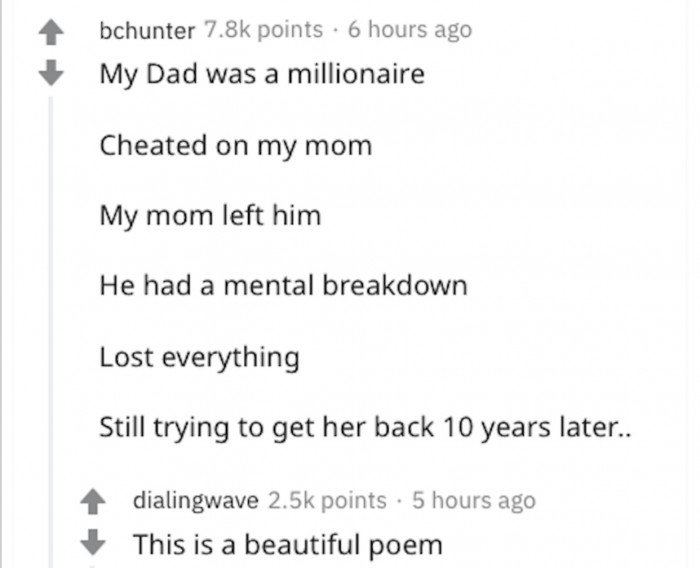700x568 pixels.
Task: Click 'He had a mental breakdown' text
Action: coord(283,287)
